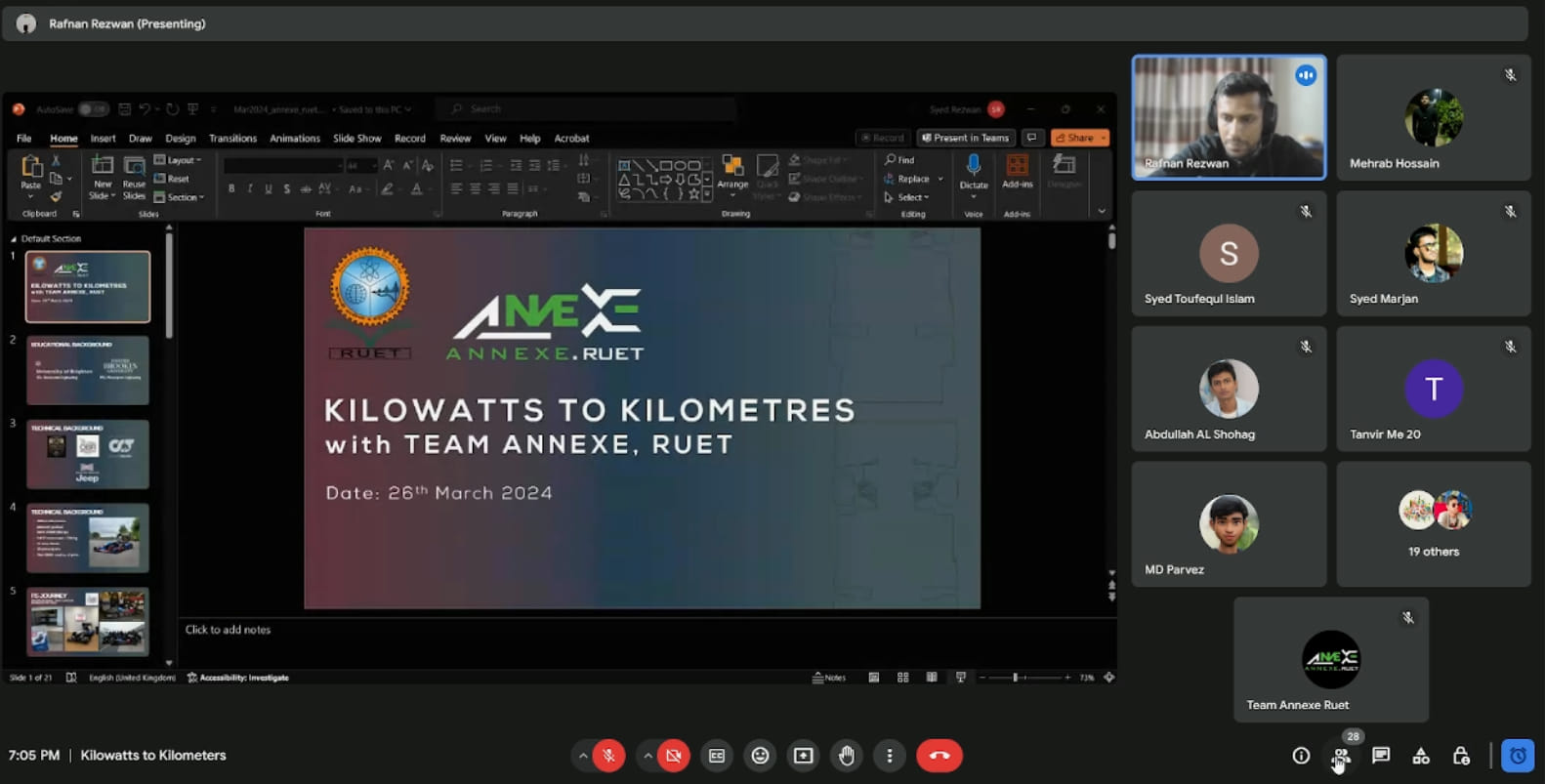Click the present screen icon
Image resolution: width=1545 pixels, height=784 pixels.
point(803,756)
